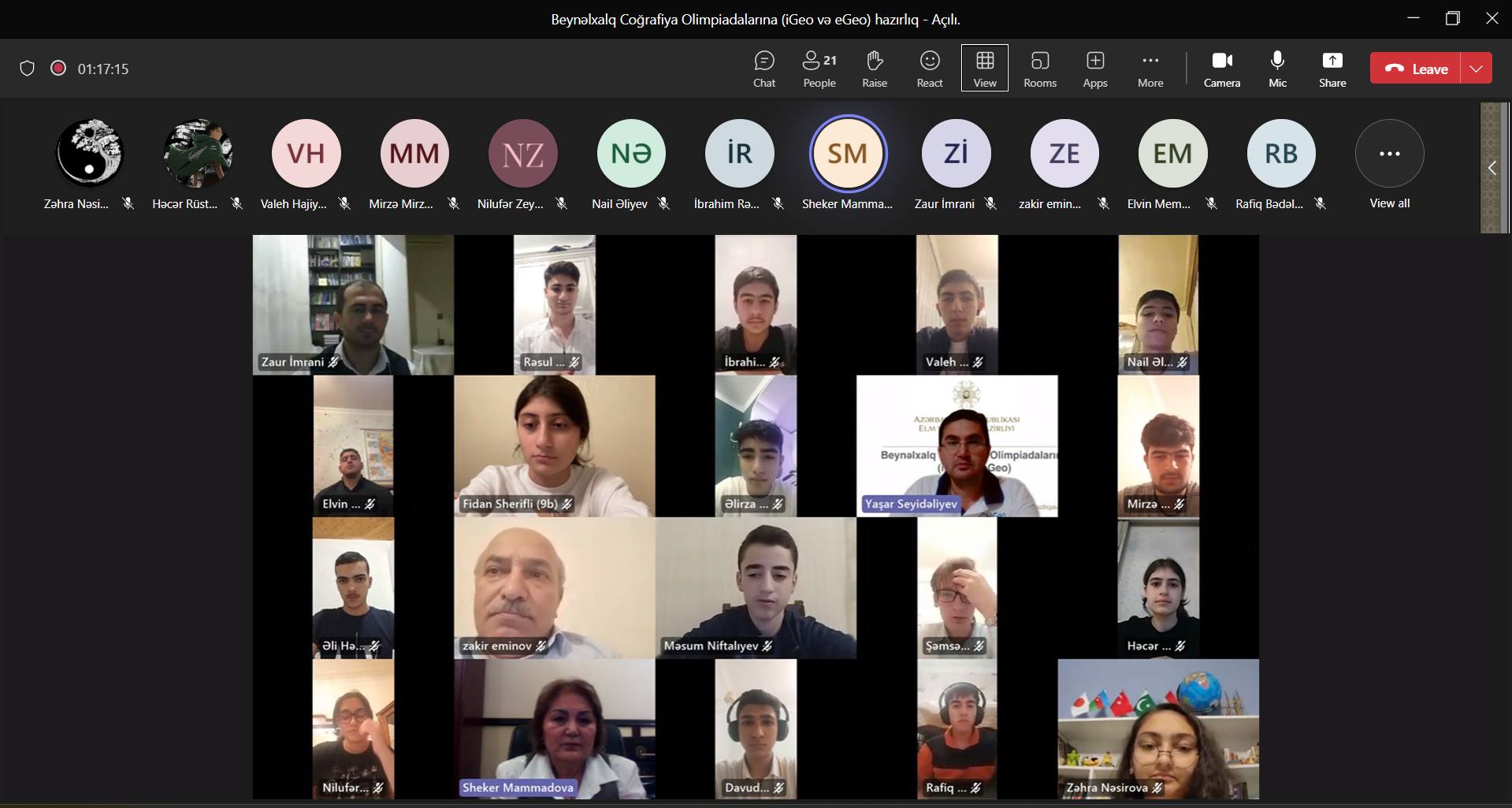The width and height of the screenshot is (1512, 808).
Task: Open the Chat panel
Action: click(763, 69)
